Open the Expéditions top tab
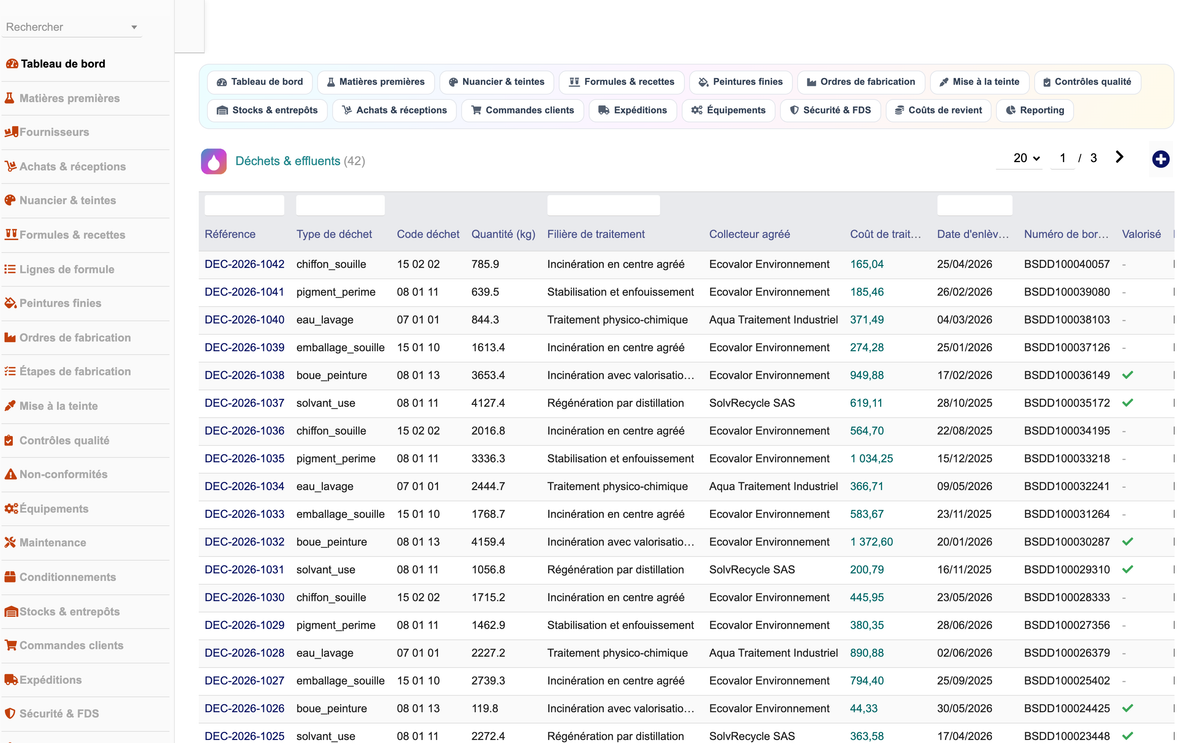 (633, 110)
